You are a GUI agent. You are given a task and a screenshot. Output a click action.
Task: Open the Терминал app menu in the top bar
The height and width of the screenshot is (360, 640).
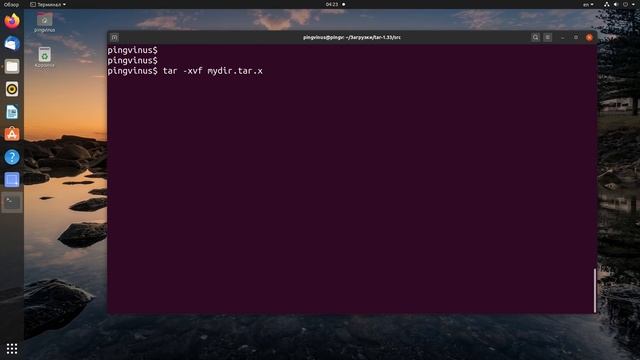[x=48, y=4]
